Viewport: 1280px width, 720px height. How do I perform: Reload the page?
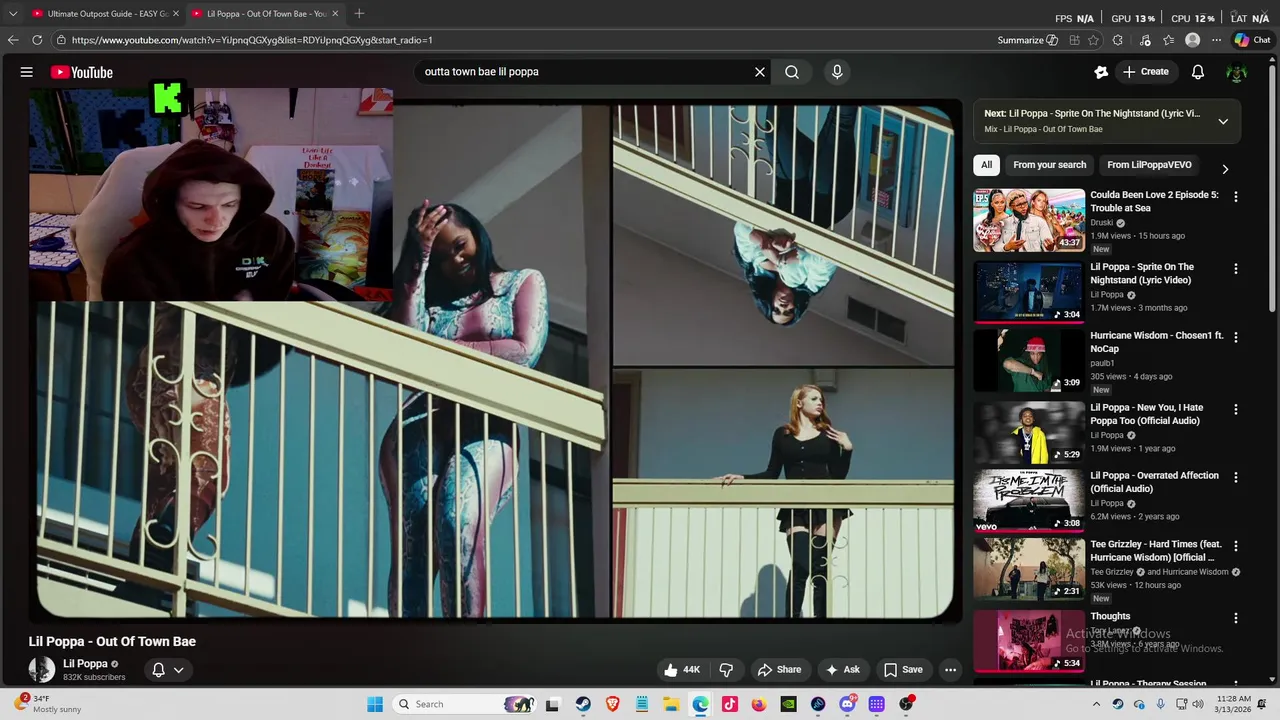tap(37, 40)
